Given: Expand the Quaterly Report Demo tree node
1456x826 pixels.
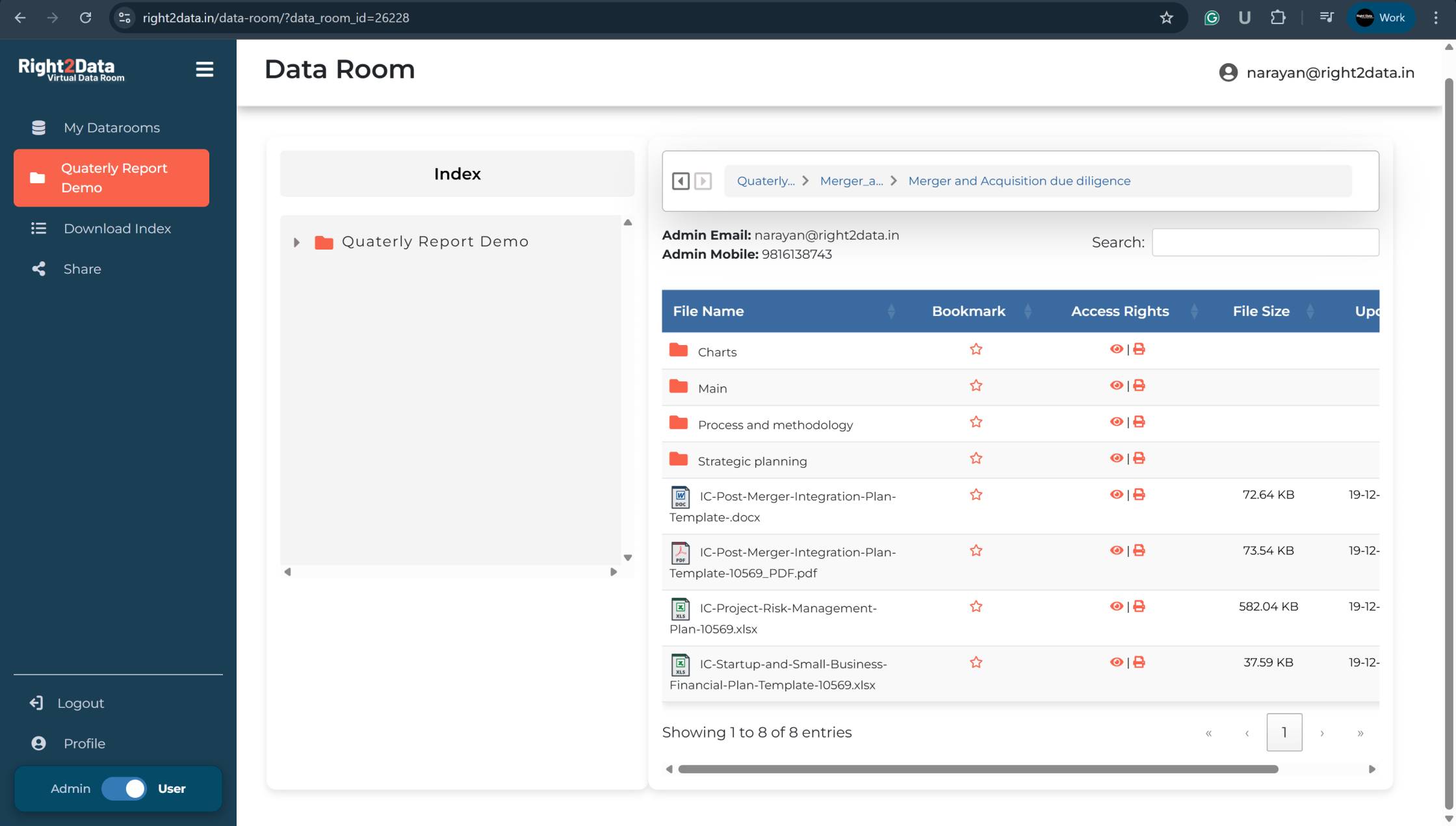Looking at the screenshot, I should [x=296, y=242].
